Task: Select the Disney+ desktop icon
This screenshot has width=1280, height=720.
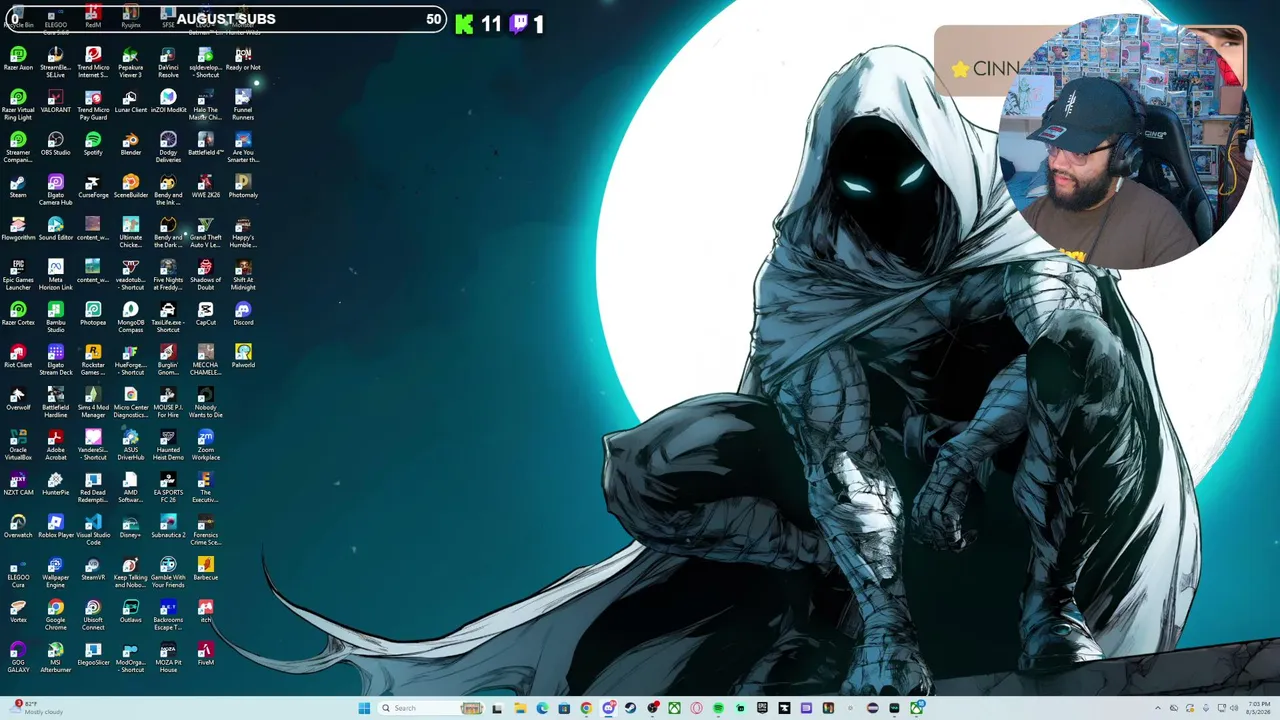Action: (x=131, y=527)
